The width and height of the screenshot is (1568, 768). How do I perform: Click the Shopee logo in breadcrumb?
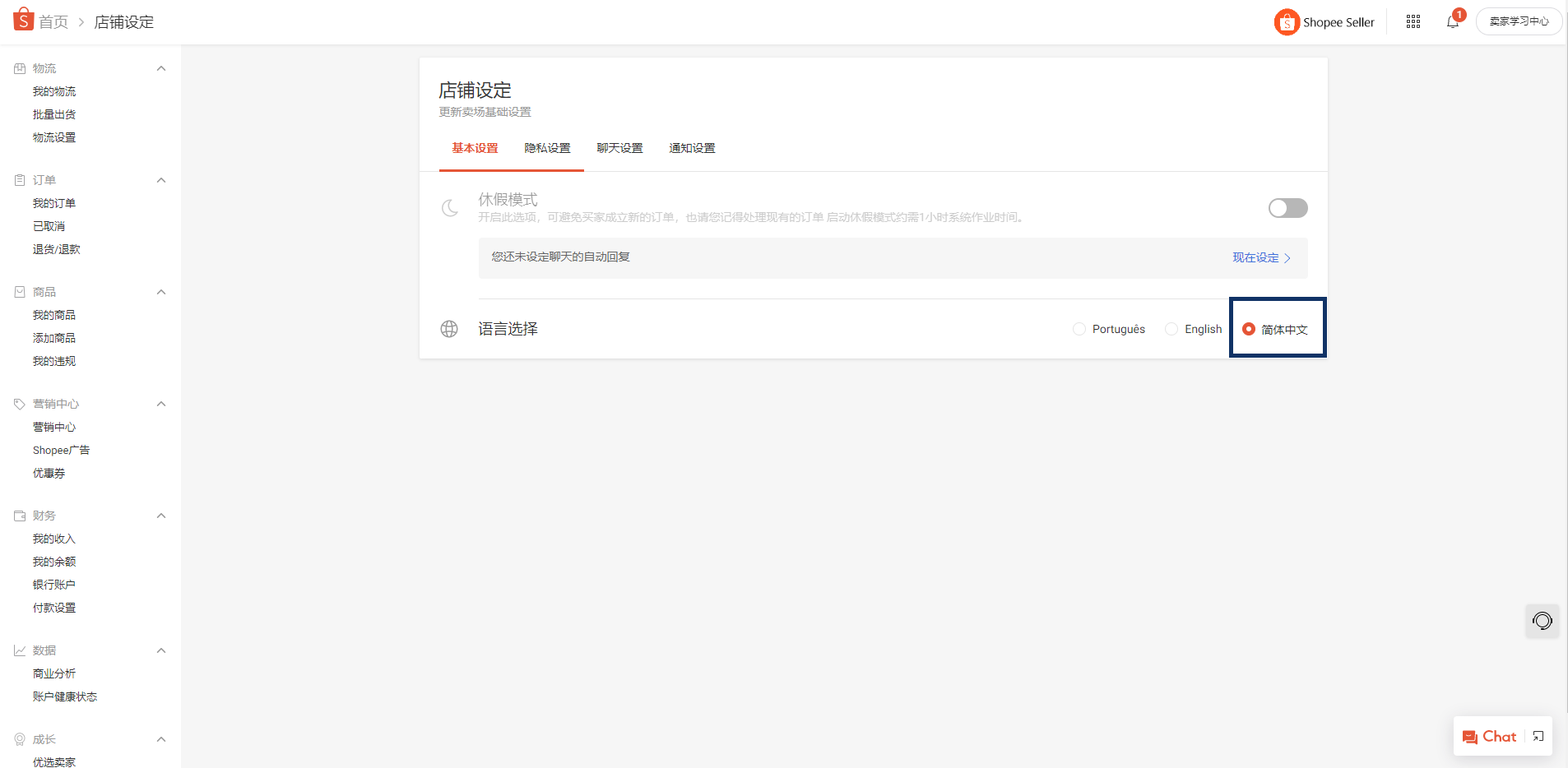point(23,20)
